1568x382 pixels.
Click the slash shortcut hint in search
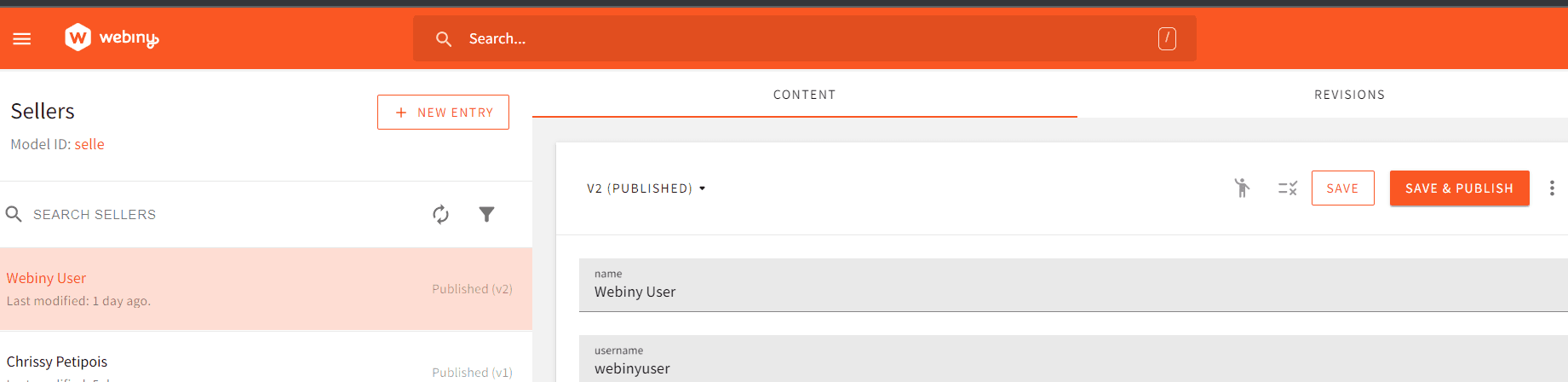1167,38
